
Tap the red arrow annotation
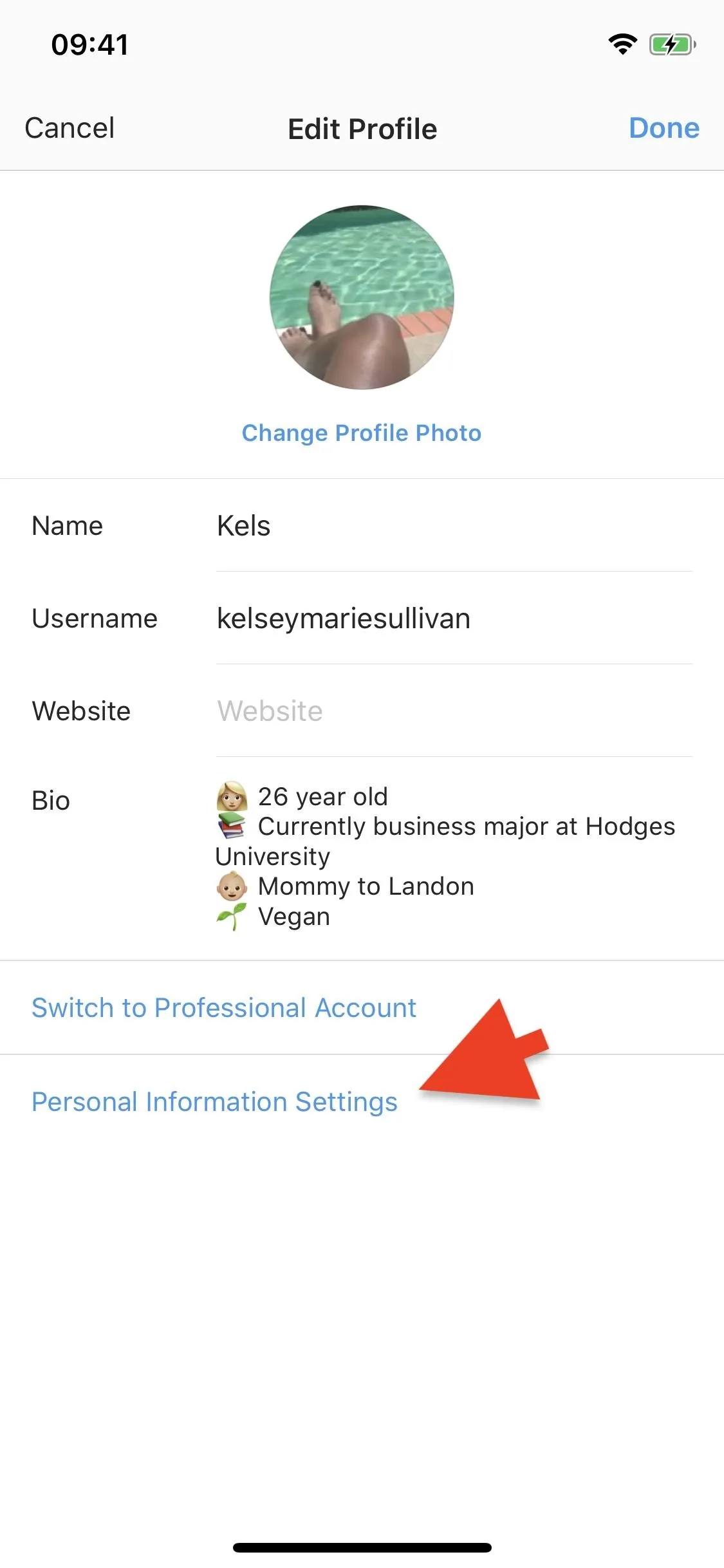pos(489,1053)
